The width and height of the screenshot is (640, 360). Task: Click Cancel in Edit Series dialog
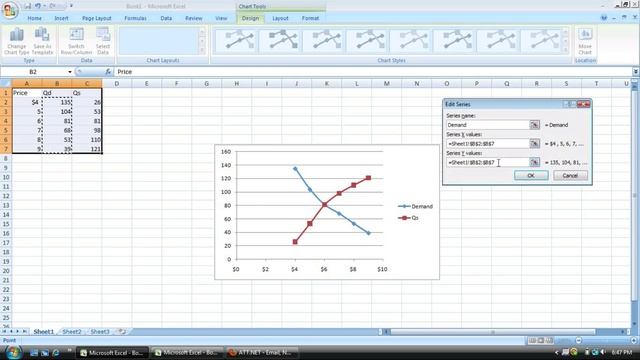click(x=570, y=176)
